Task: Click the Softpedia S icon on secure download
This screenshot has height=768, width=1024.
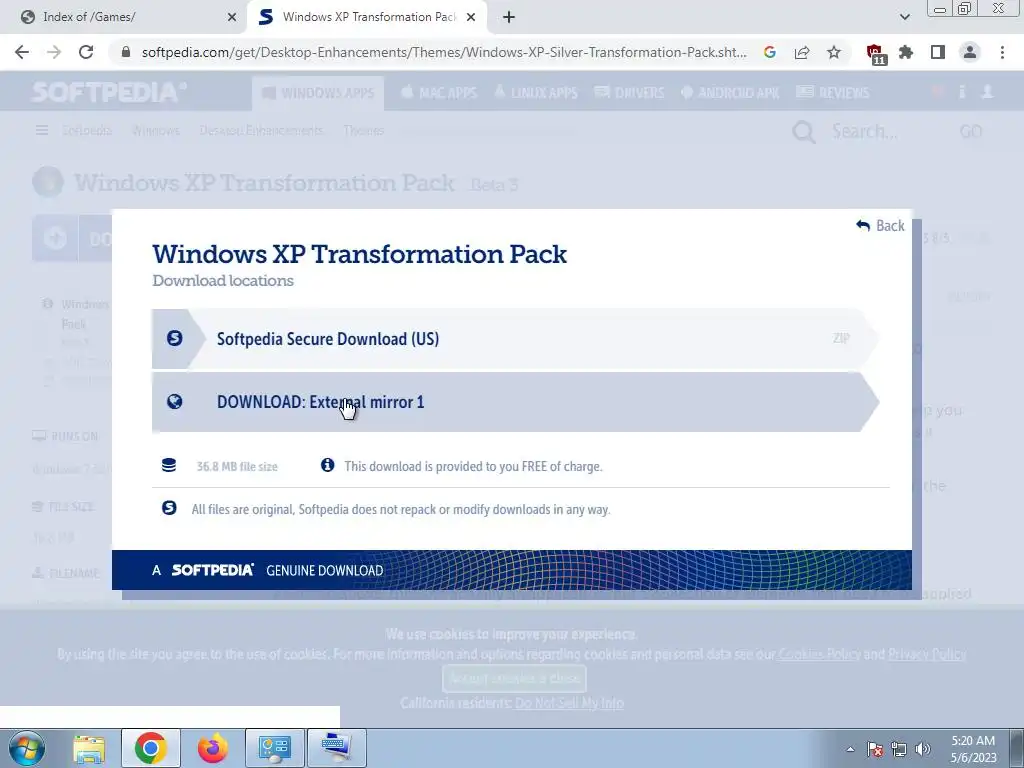Action: tap(174, 338)
